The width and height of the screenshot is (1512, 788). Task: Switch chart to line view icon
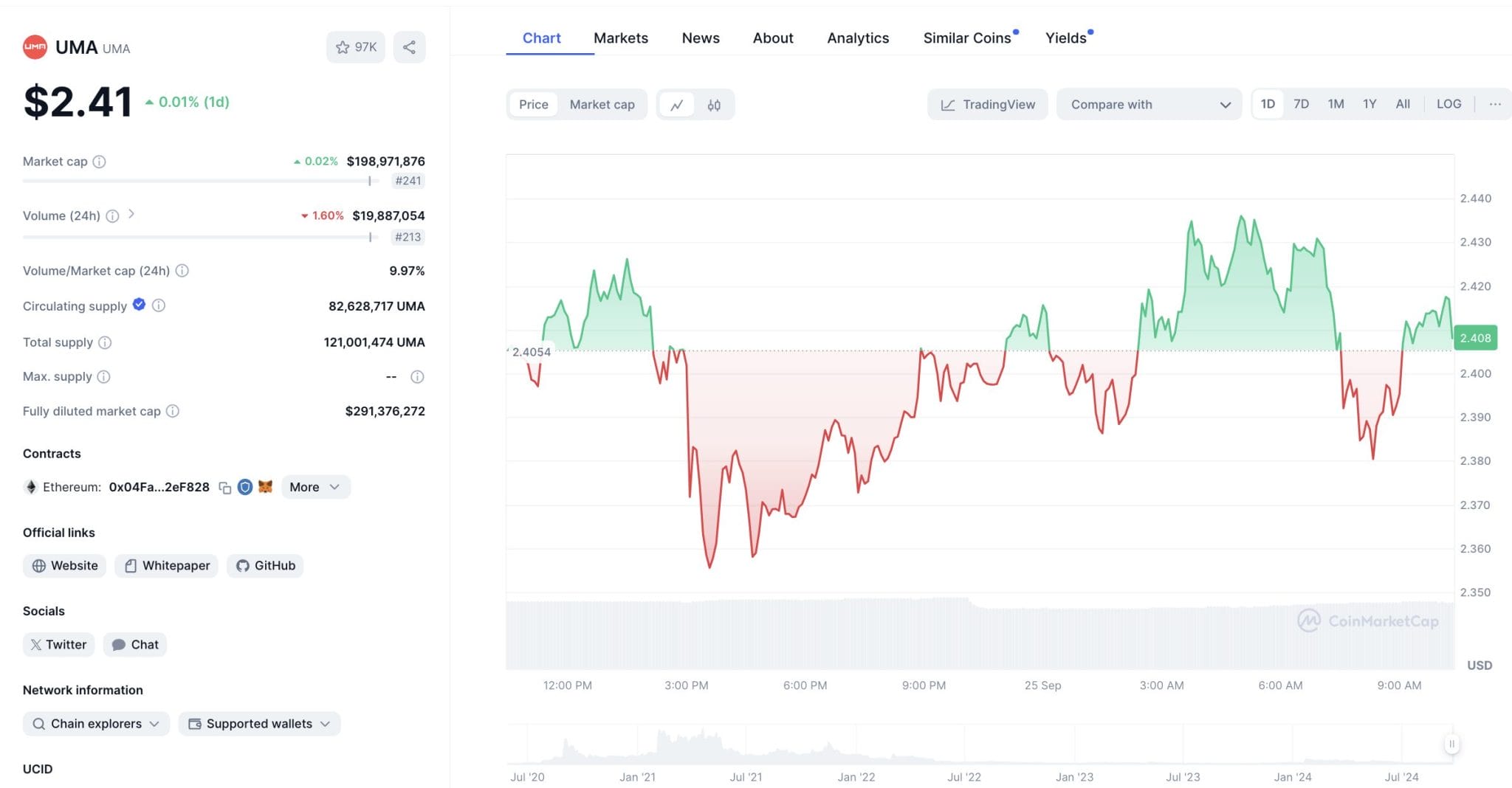(676, 105)
